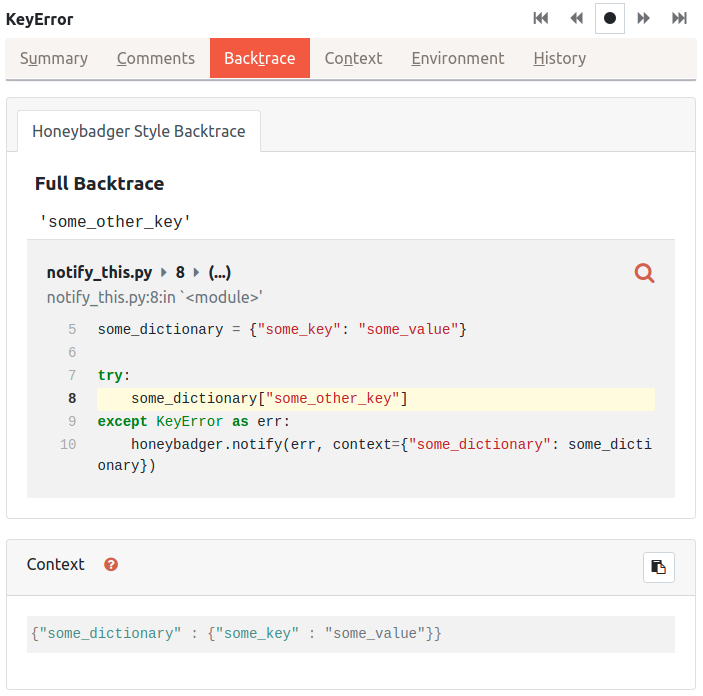Expand the arrow after line 8
The width and height of the screenshot is (703, 696).
196,272
